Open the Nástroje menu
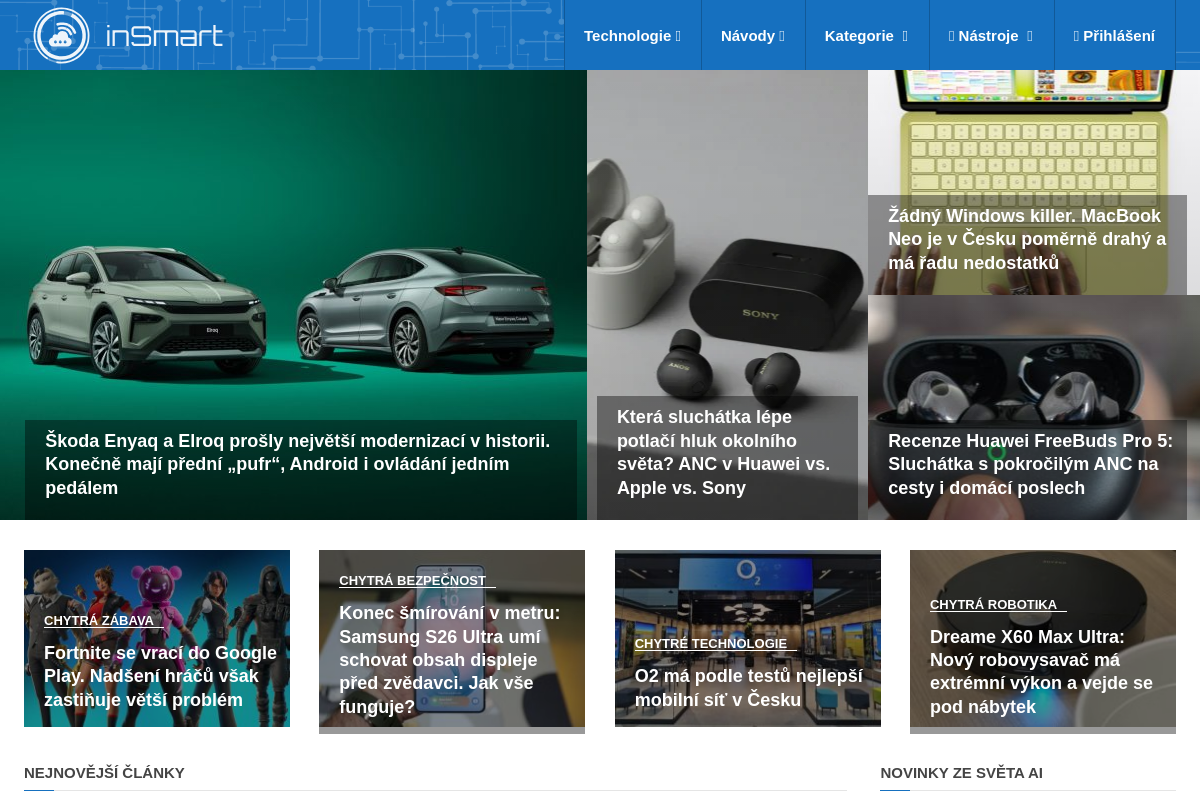 click(x=990, y=35)
